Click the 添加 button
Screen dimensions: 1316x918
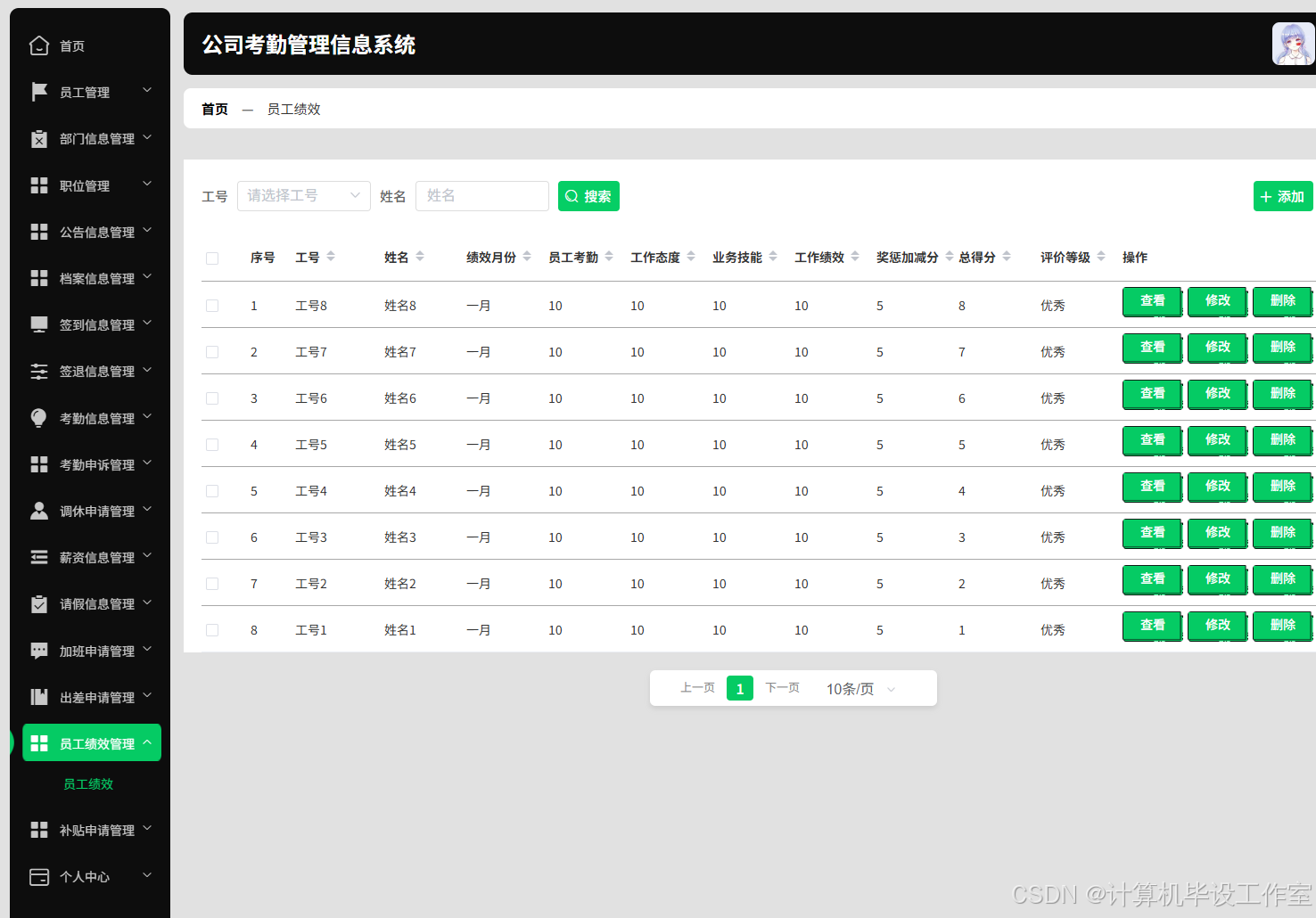[x=1283, y=196]
